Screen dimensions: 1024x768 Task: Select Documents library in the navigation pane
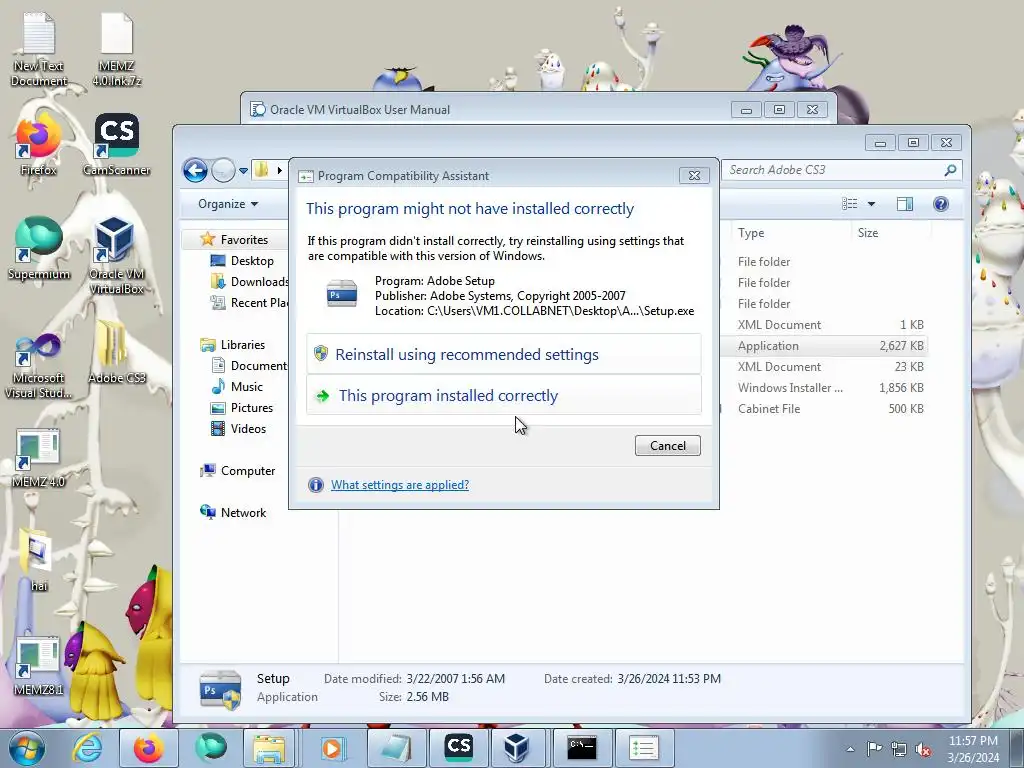tap(249, 366)
